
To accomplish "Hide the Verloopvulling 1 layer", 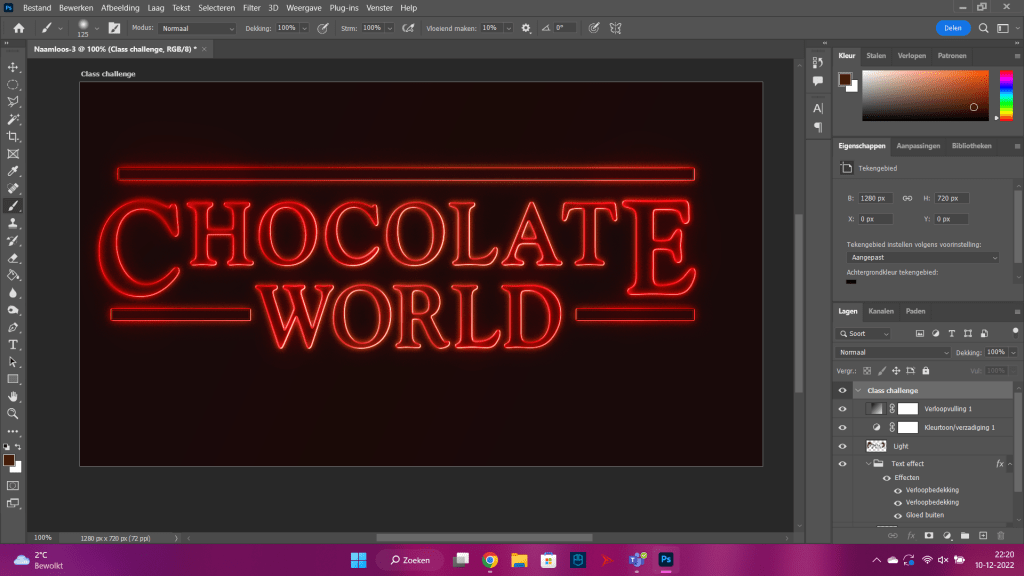I will click(x=842, y=409).
